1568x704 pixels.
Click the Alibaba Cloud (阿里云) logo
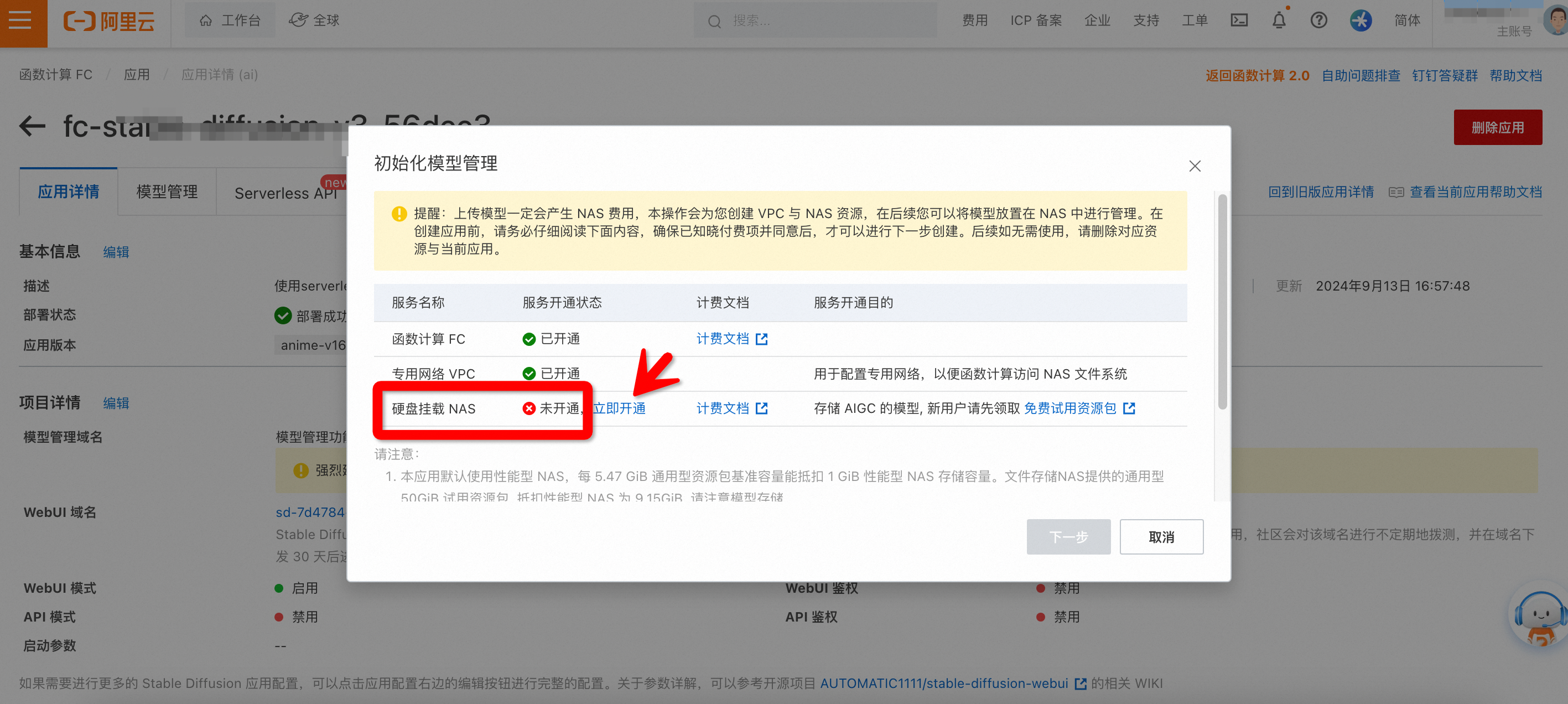109,22
